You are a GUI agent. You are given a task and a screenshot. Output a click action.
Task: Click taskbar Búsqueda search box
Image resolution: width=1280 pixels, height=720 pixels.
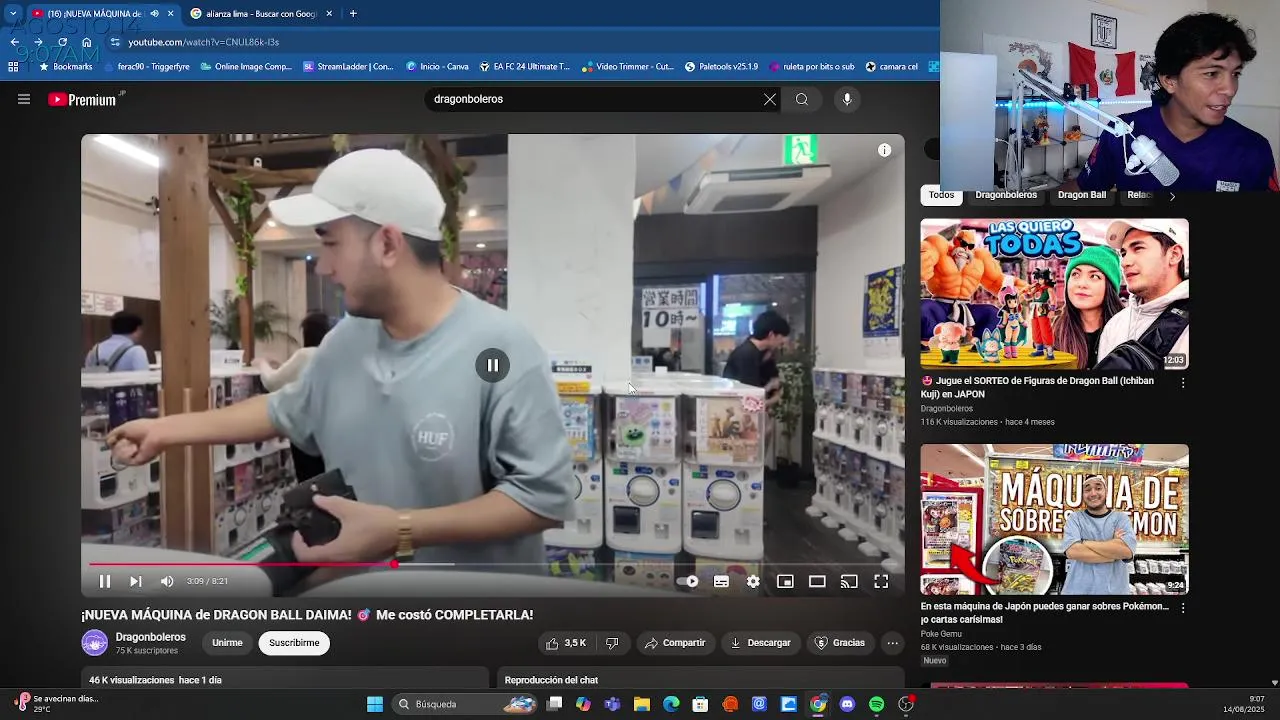click(x=465, y=704)
